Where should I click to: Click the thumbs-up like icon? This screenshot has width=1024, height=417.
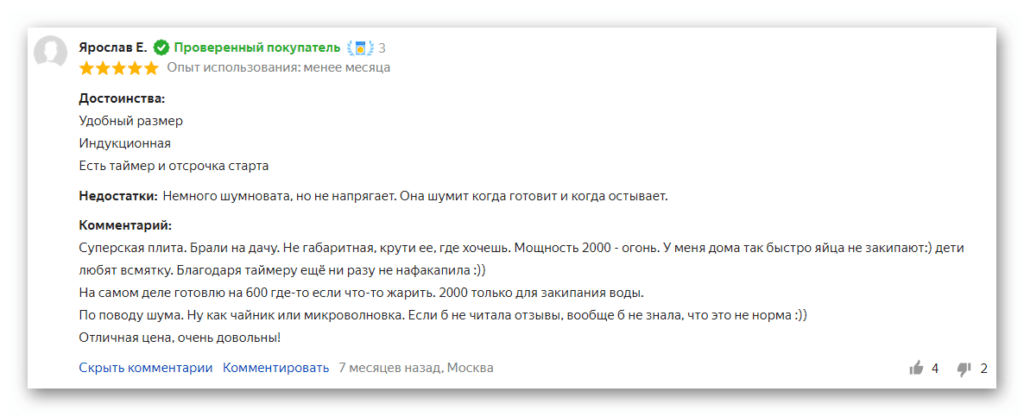coord(916,368)
